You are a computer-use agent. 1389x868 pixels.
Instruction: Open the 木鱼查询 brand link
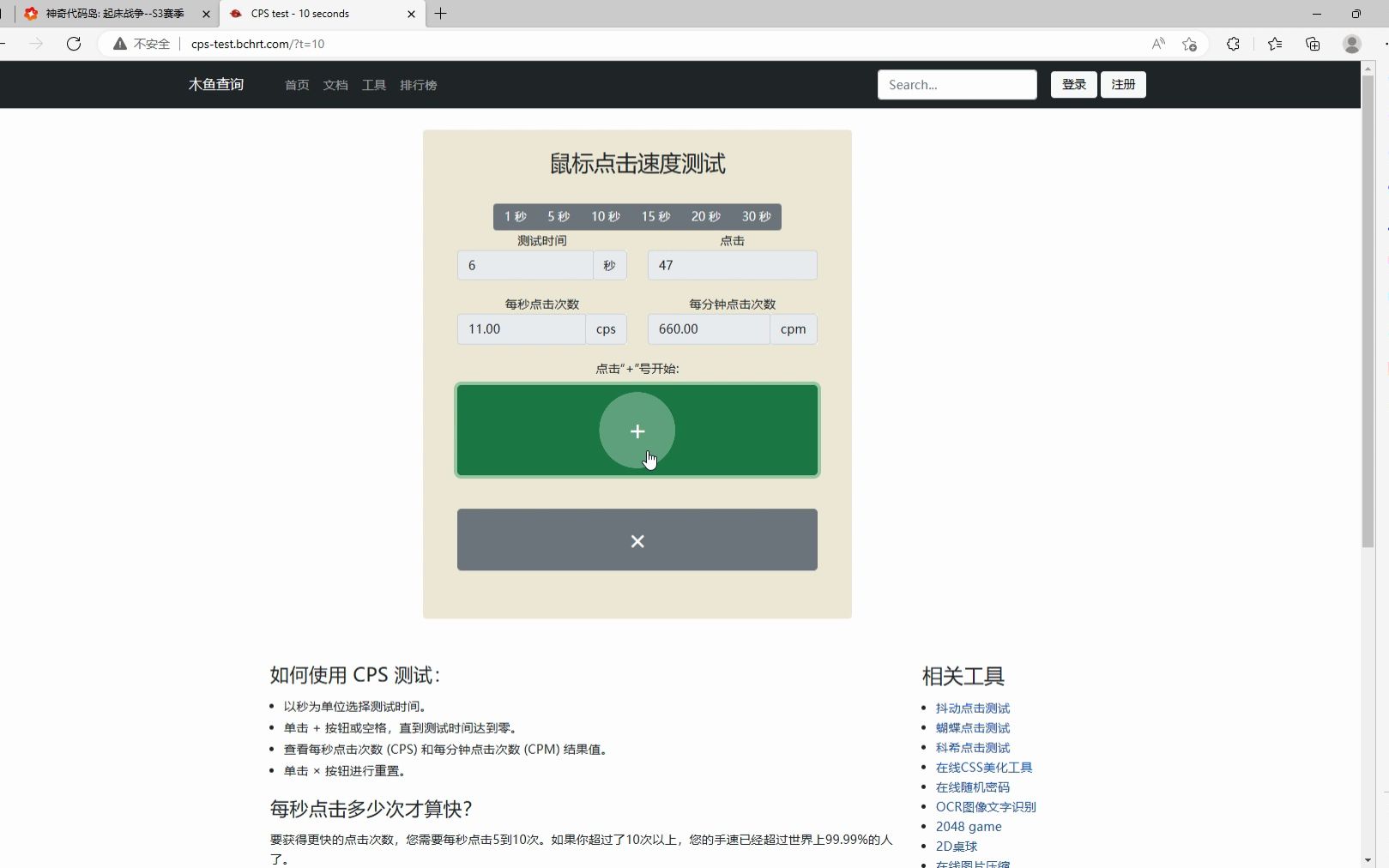(216, 85)
